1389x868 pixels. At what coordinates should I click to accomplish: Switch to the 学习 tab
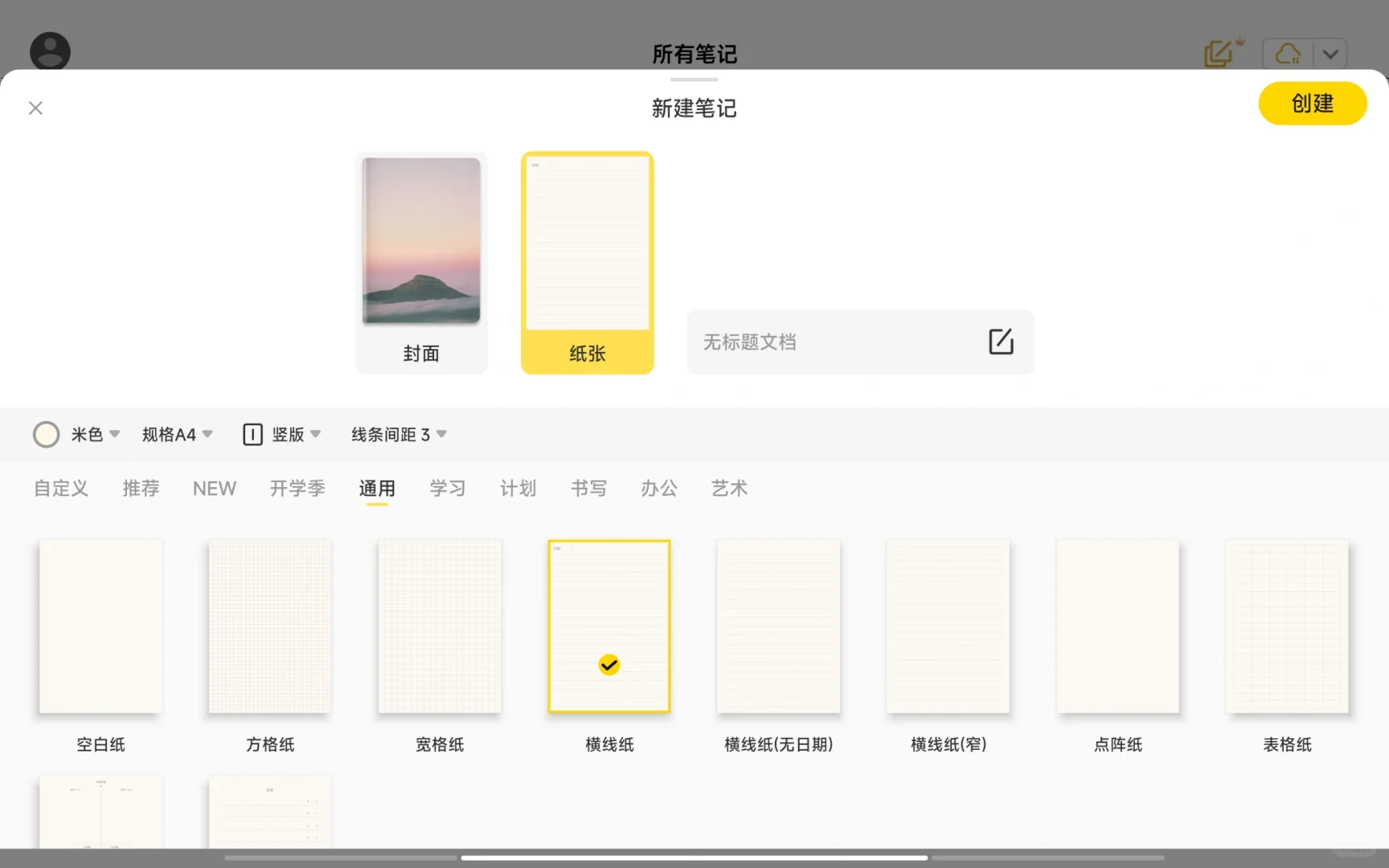coord(448,488)
